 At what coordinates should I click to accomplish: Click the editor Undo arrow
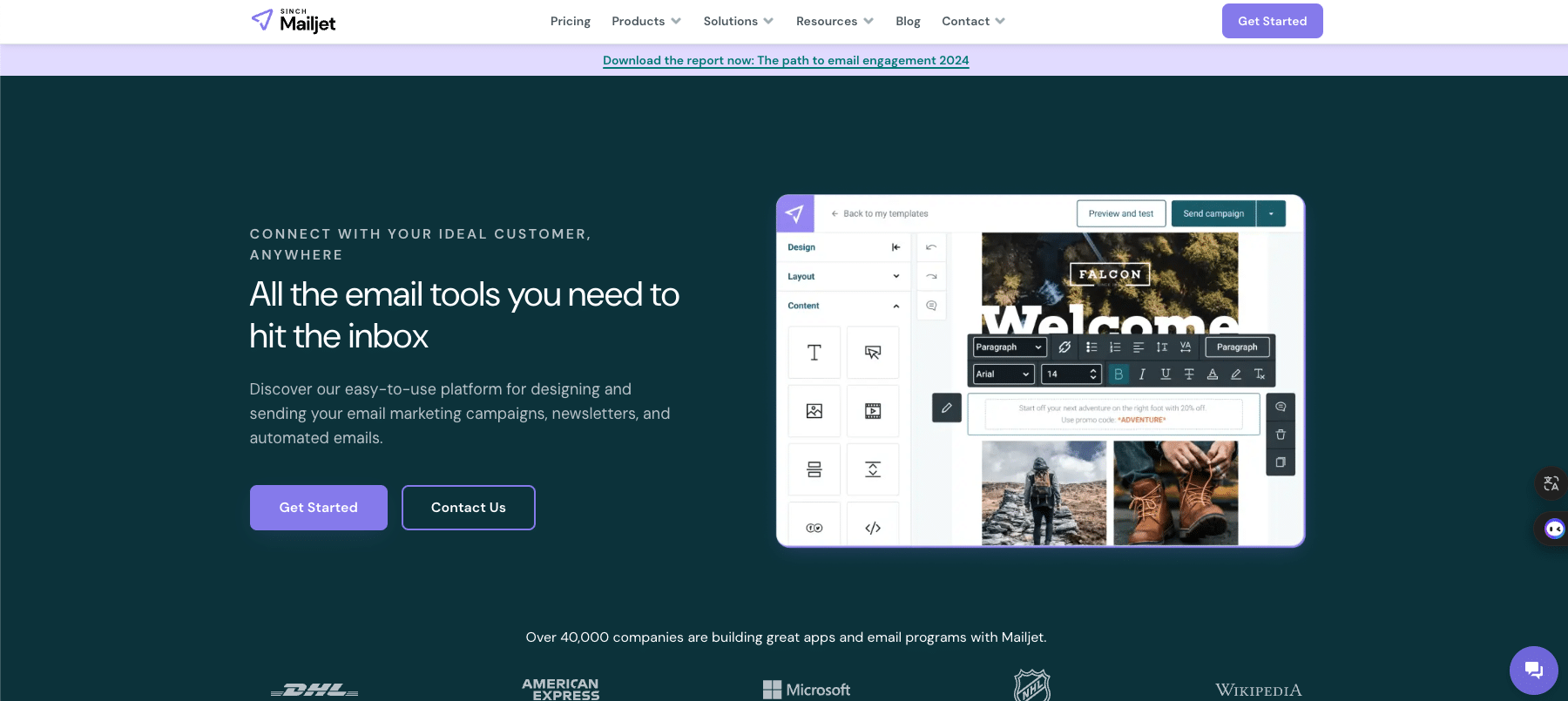point(931,247)
